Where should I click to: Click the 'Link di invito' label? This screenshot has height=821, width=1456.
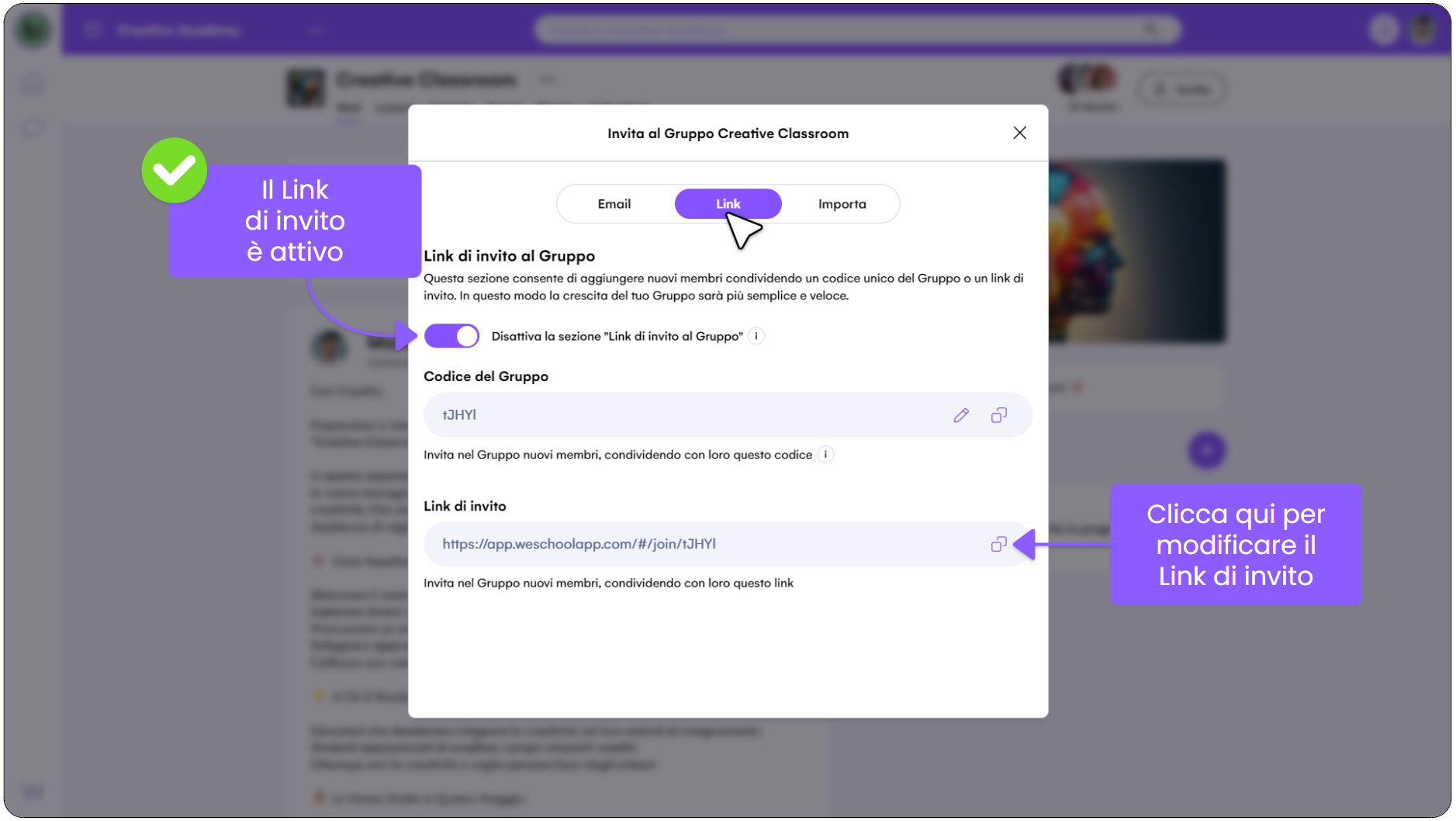(465, 506)
